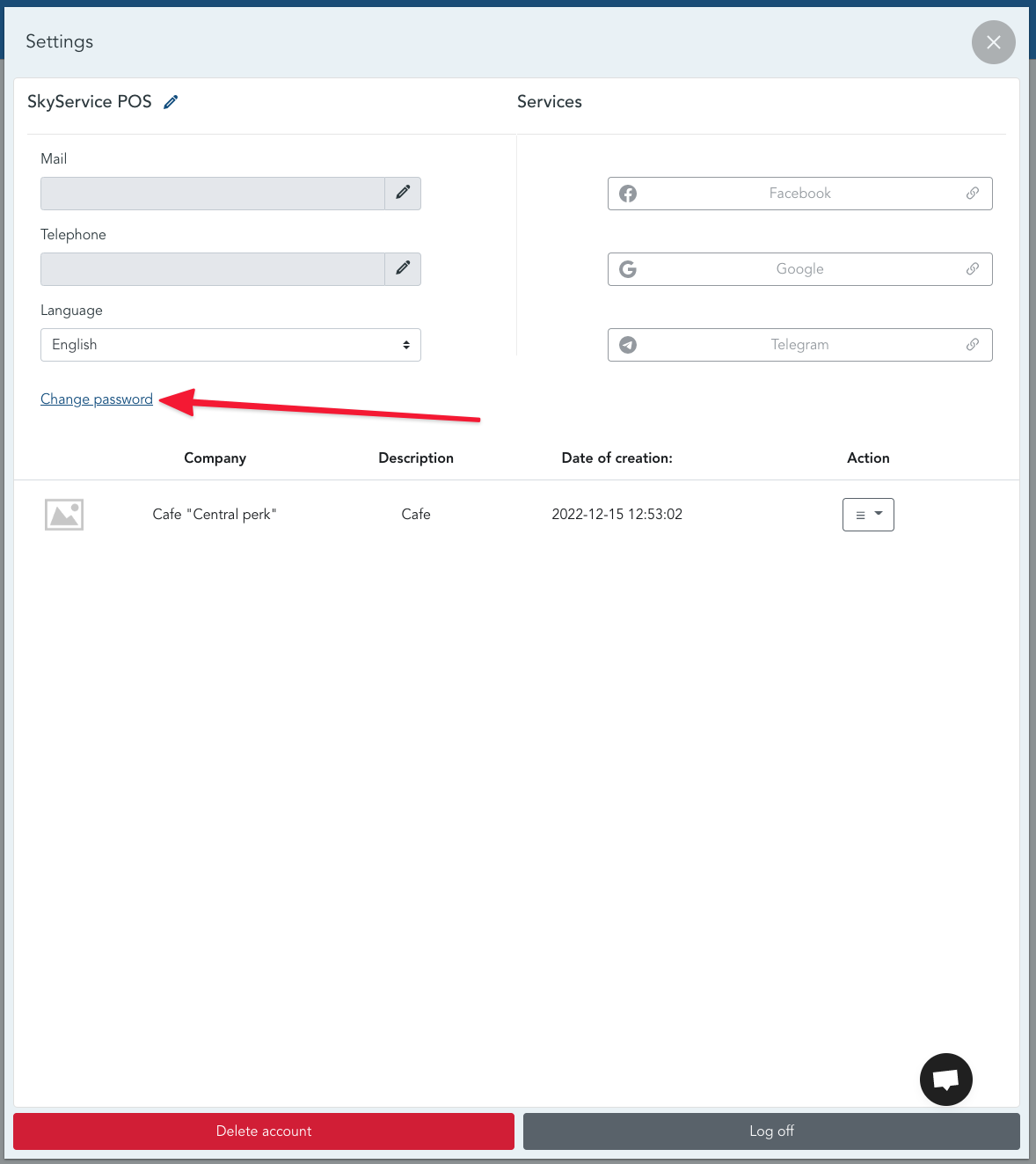
Task: Click the Telephone input field
Action: pos(212,269)
